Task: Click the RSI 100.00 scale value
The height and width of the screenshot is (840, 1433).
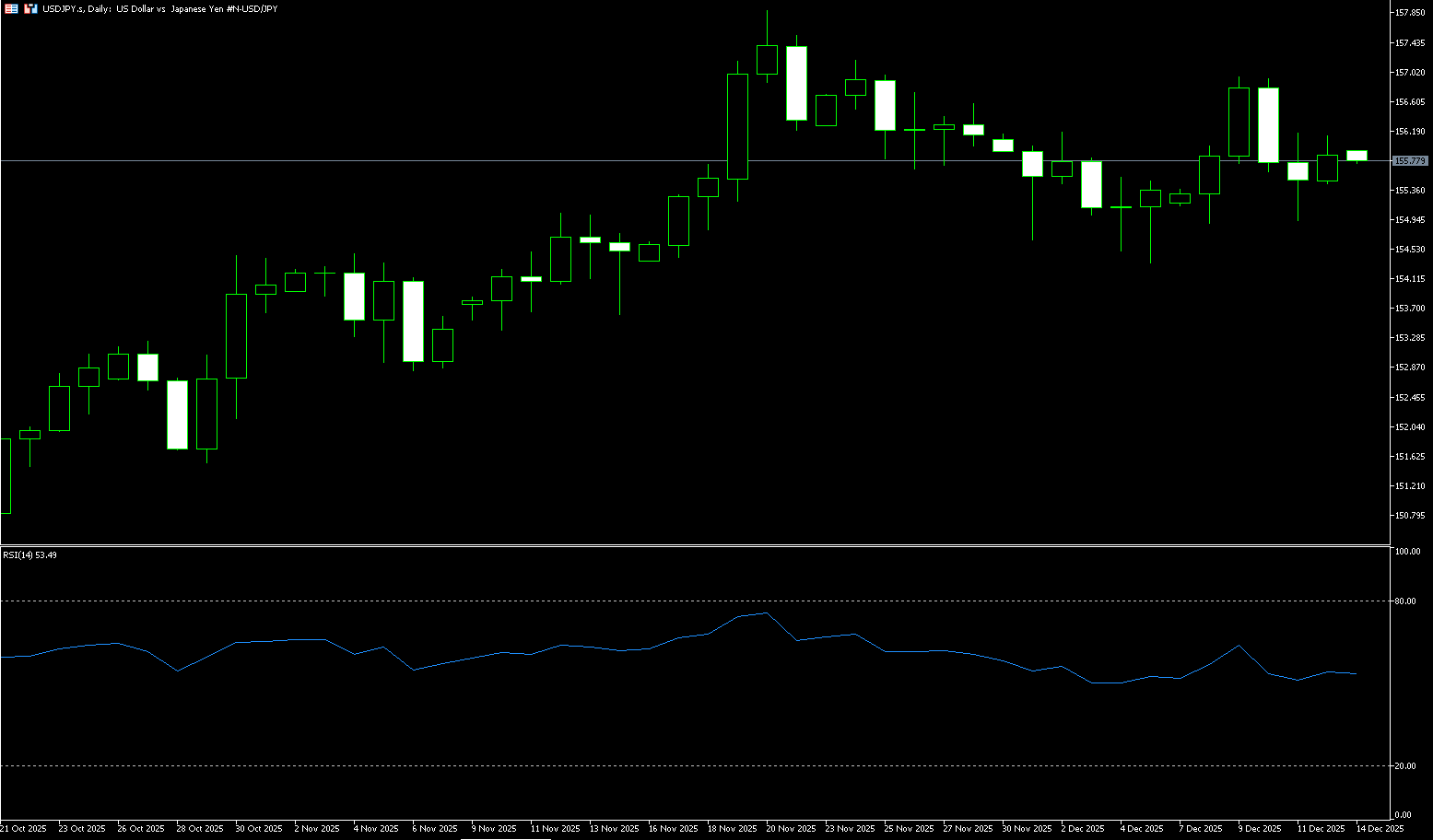Action: point(1408,552)
